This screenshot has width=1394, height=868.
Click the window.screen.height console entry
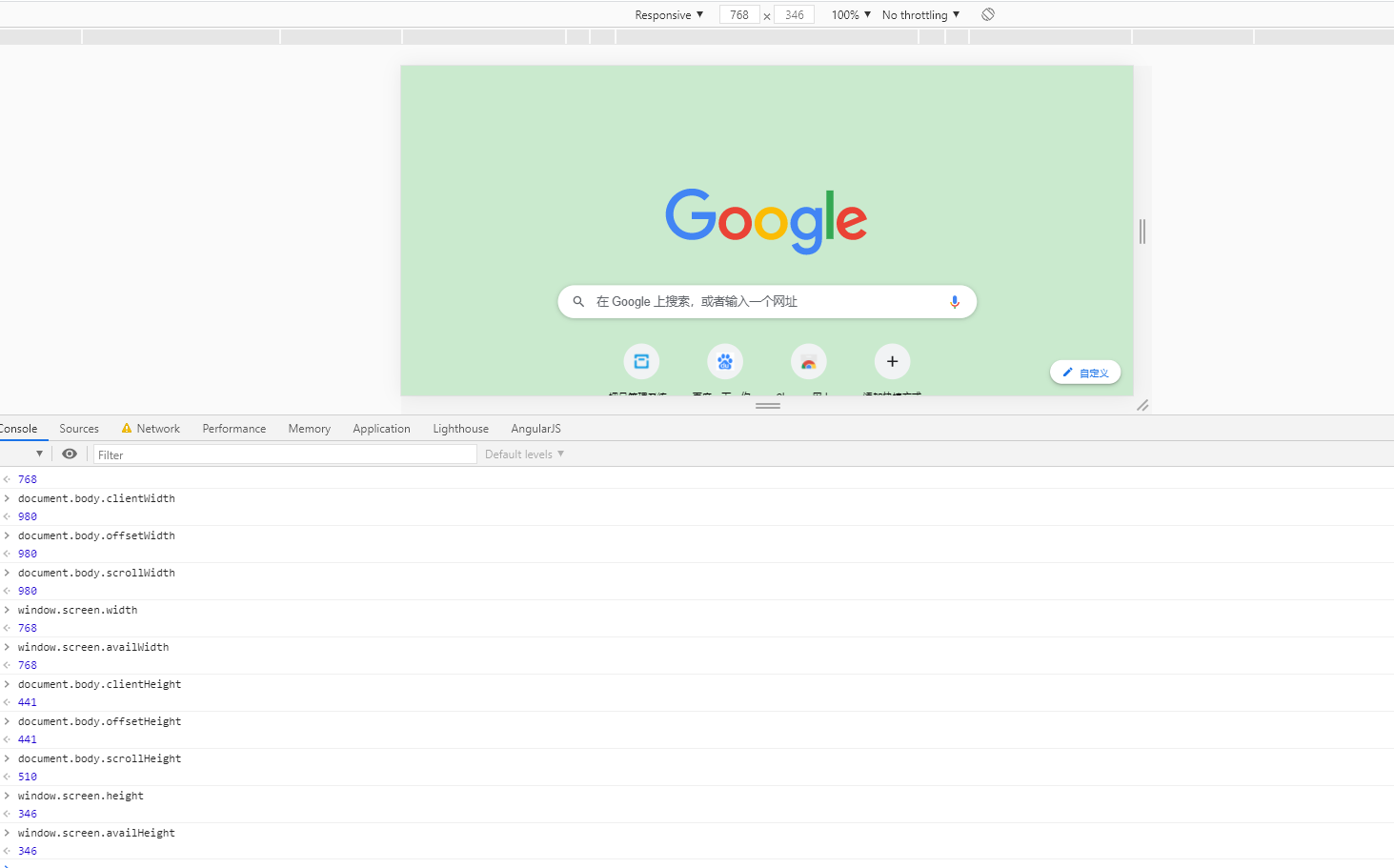(81, 796)
